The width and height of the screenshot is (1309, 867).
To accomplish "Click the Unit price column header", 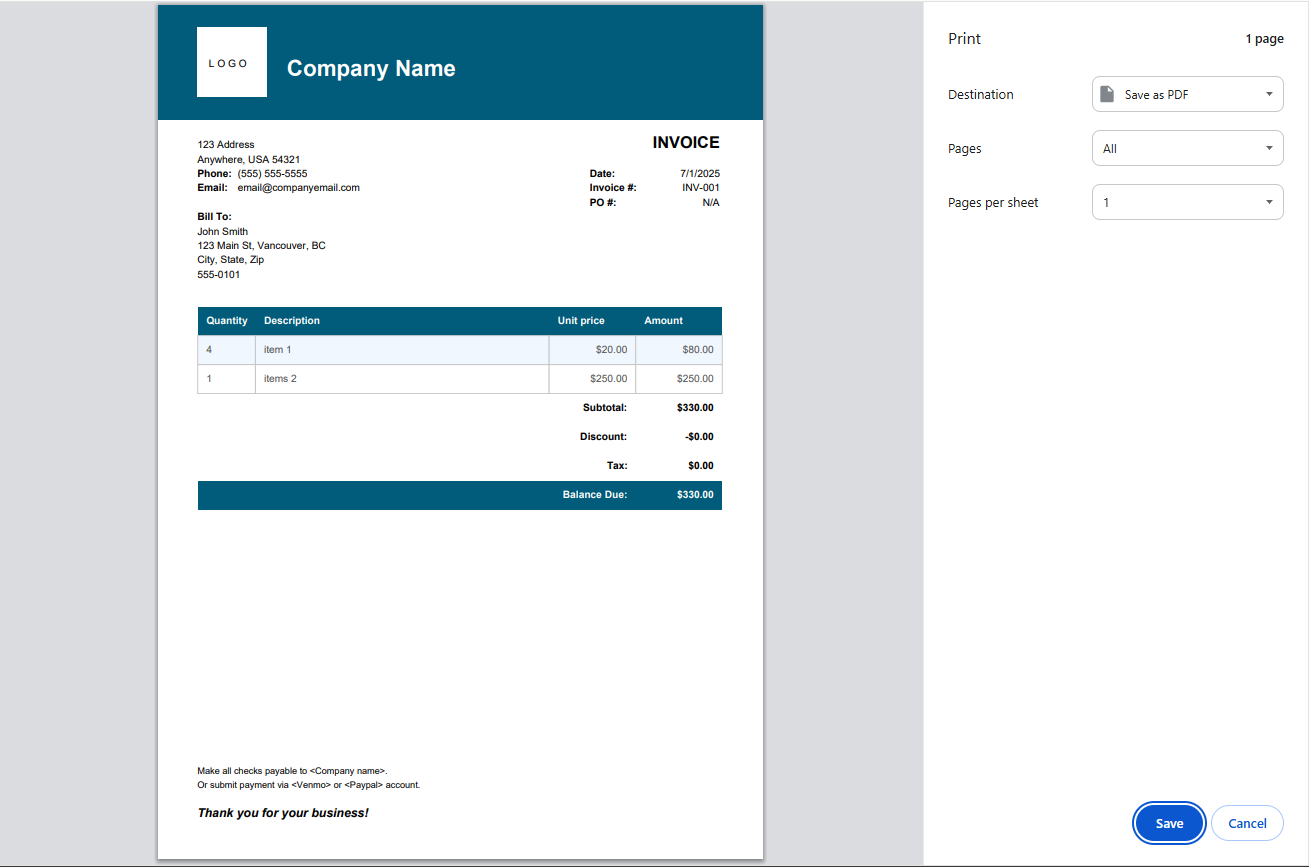I will [581, 321].
